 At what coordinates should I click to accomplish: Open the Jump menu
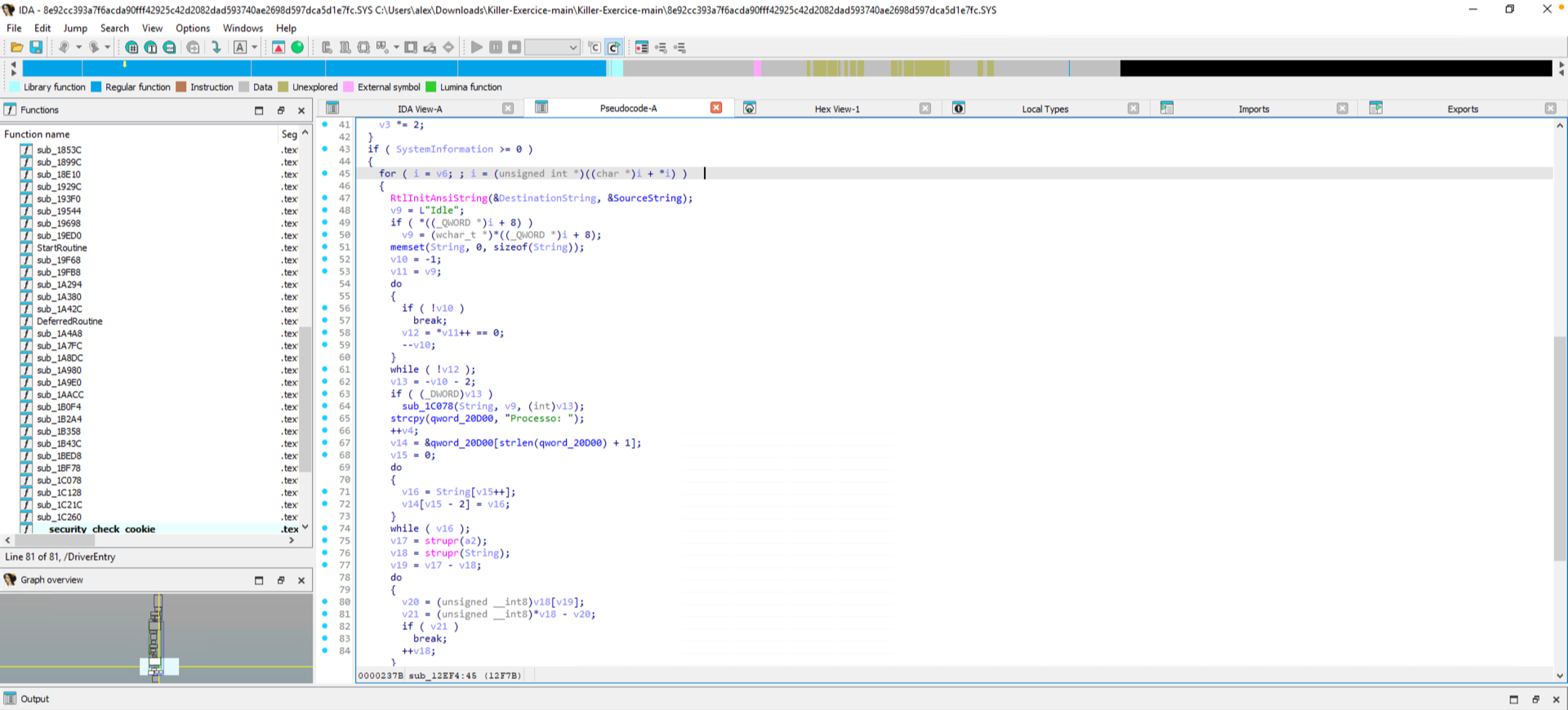pyautogui.click(x=75, y=28)
